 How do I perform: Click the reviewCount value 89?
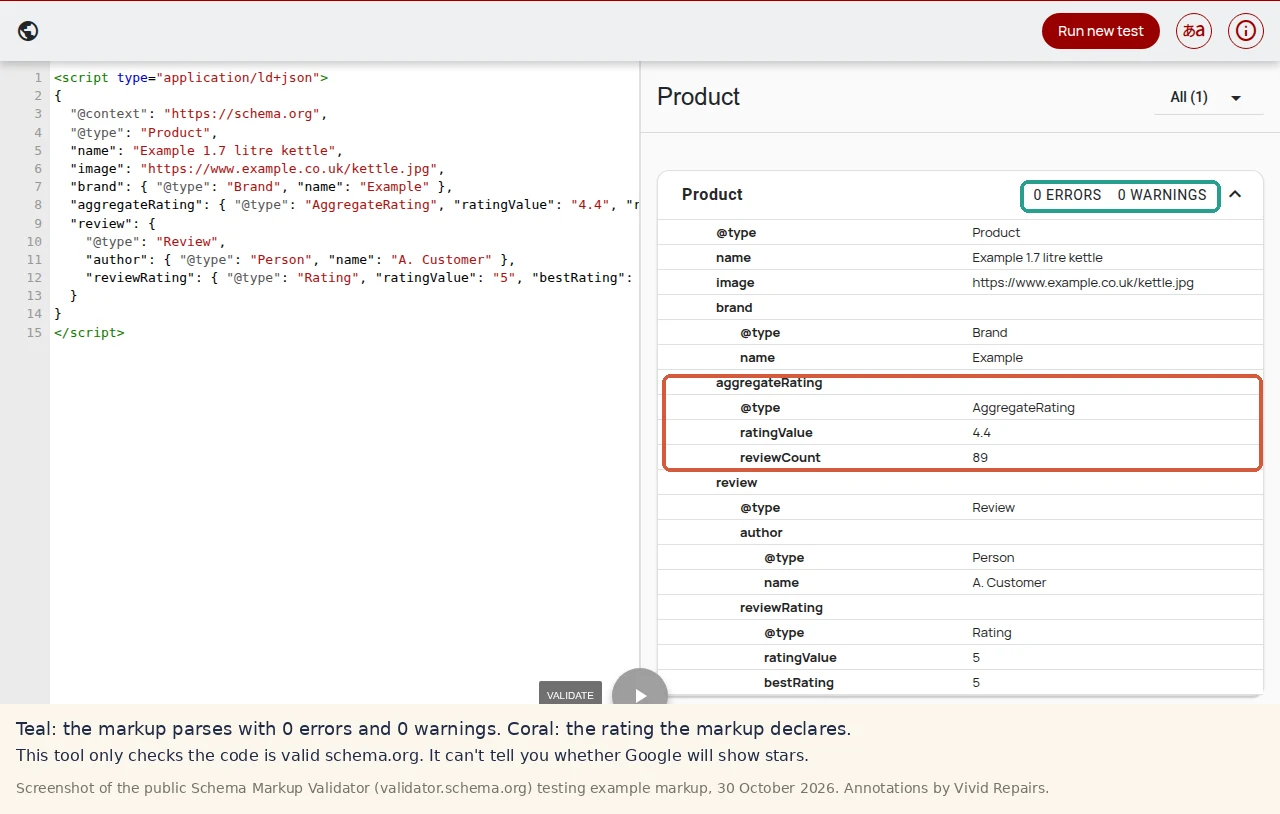980,458
